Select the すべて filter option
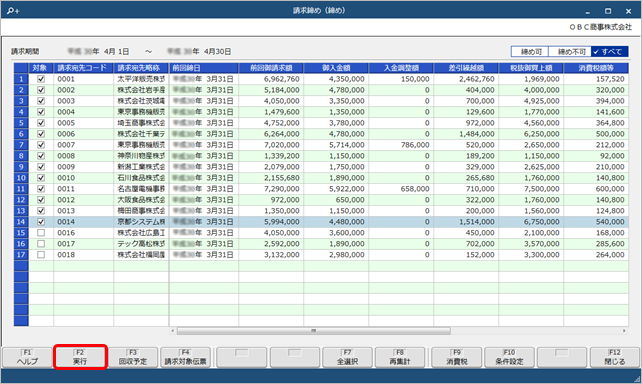This screenshot has height=384, width=642. coord(610,52)
